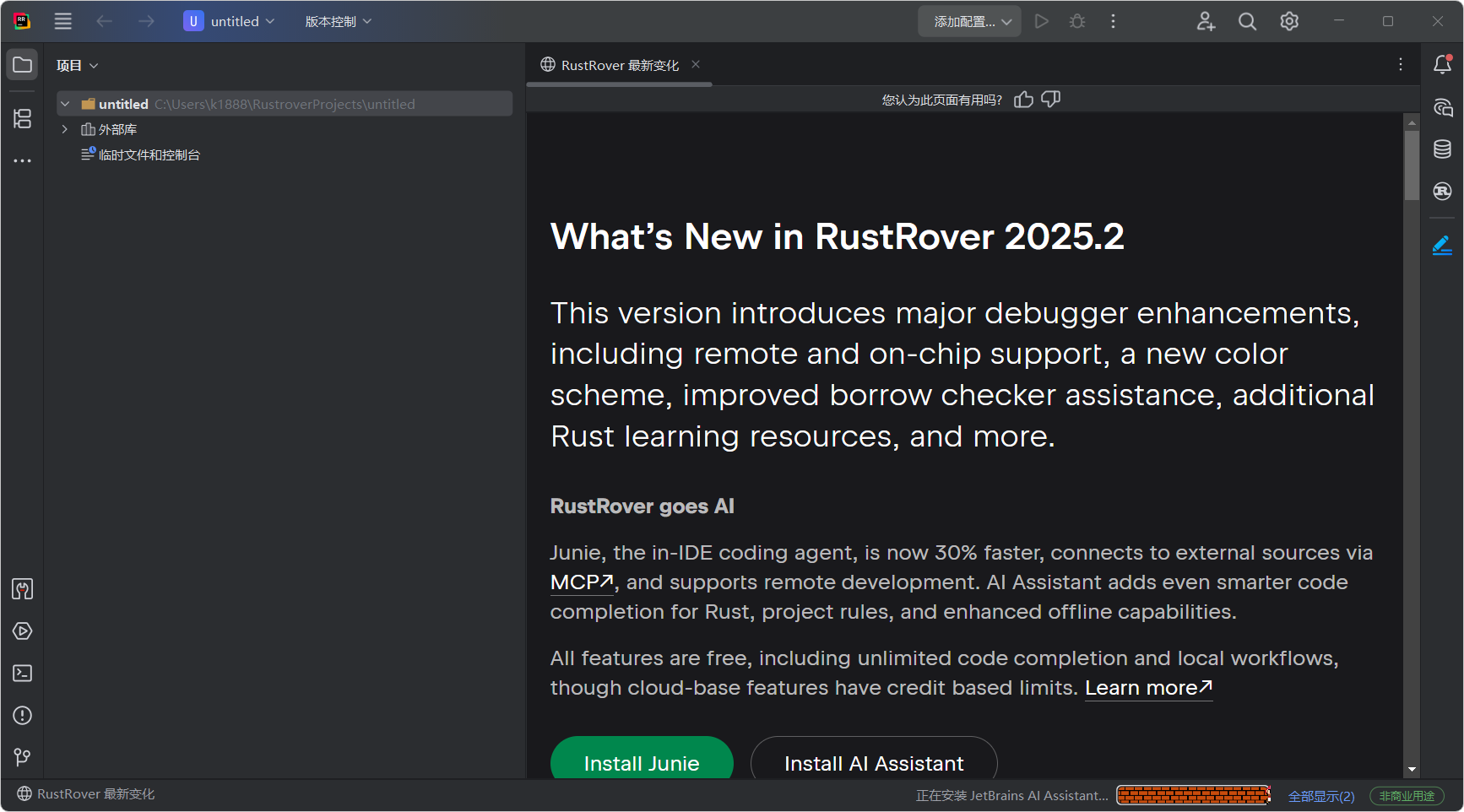Screen dimensions: 1464x812
Task: Open the Learn more link
Action: [1149, 688]
